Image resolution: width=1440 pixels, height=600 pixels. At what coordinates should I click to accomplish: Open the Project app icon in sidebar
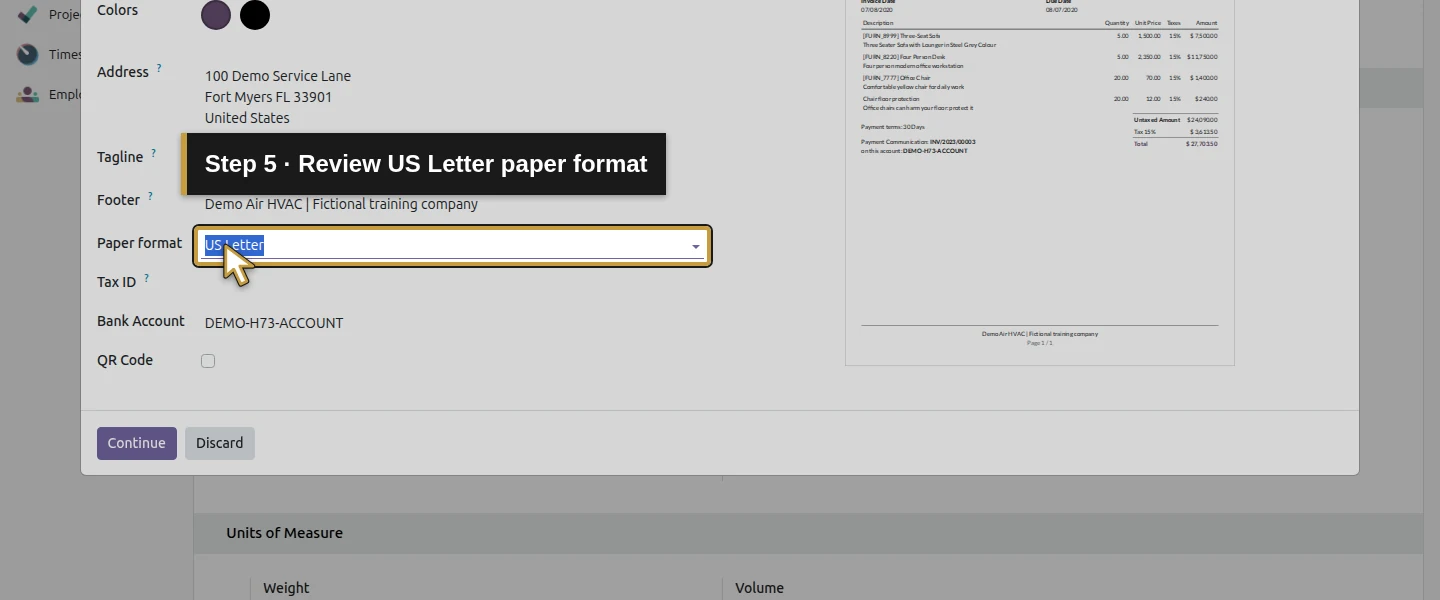[x=28, y=14]
